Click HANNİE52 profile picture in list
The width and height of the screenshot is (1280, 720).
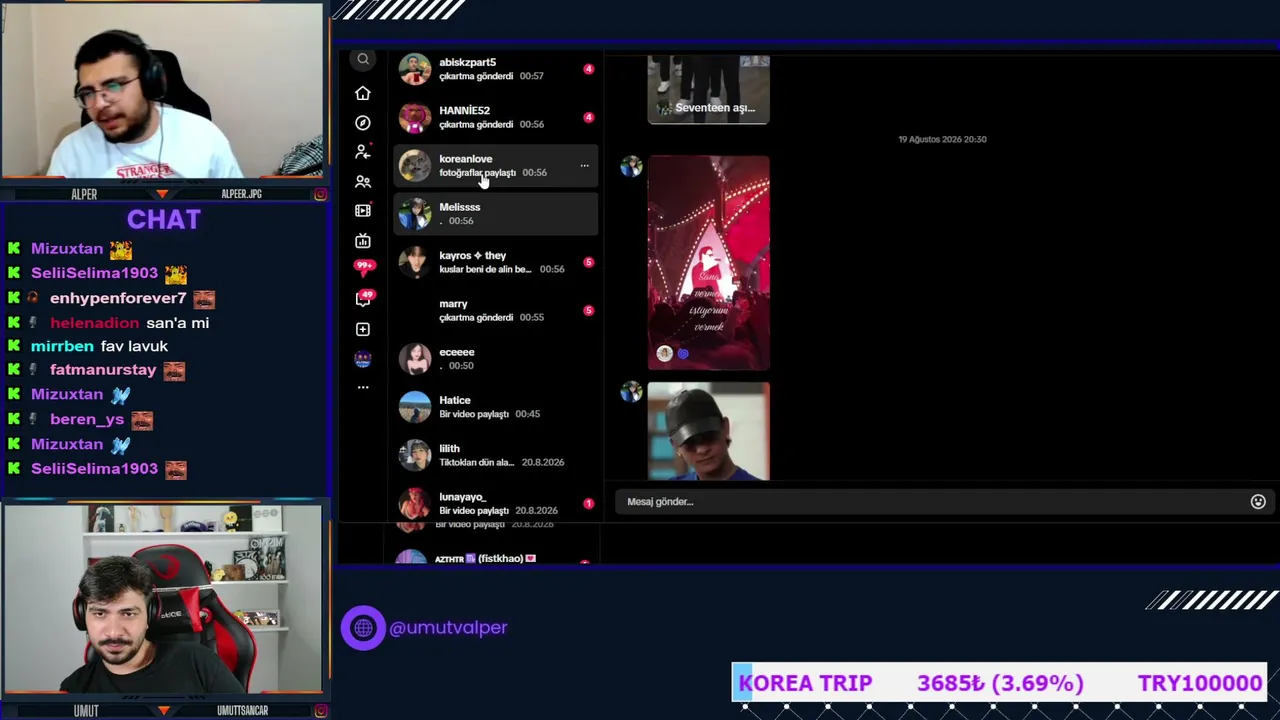pyautogui.click(x=415, y=117)
